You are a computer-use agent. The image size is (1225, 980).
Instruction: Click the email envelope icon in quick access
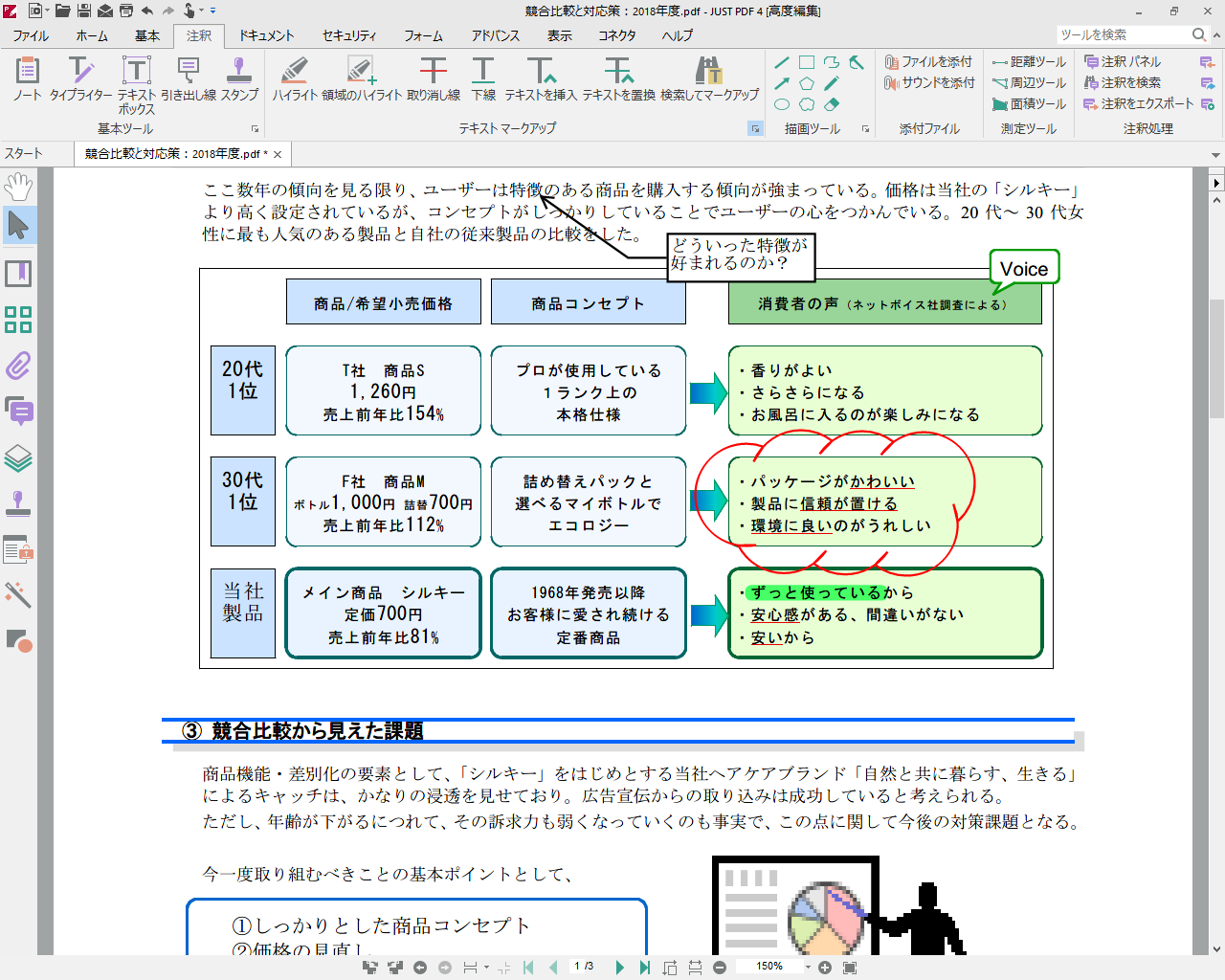[x=104, y=11]
